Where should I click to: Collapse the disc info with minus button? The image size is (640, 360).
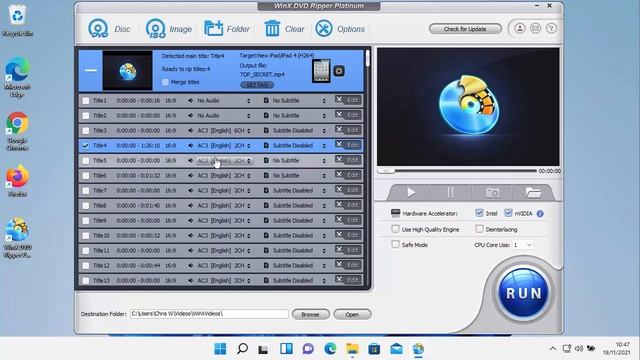[x=91, y=70]
